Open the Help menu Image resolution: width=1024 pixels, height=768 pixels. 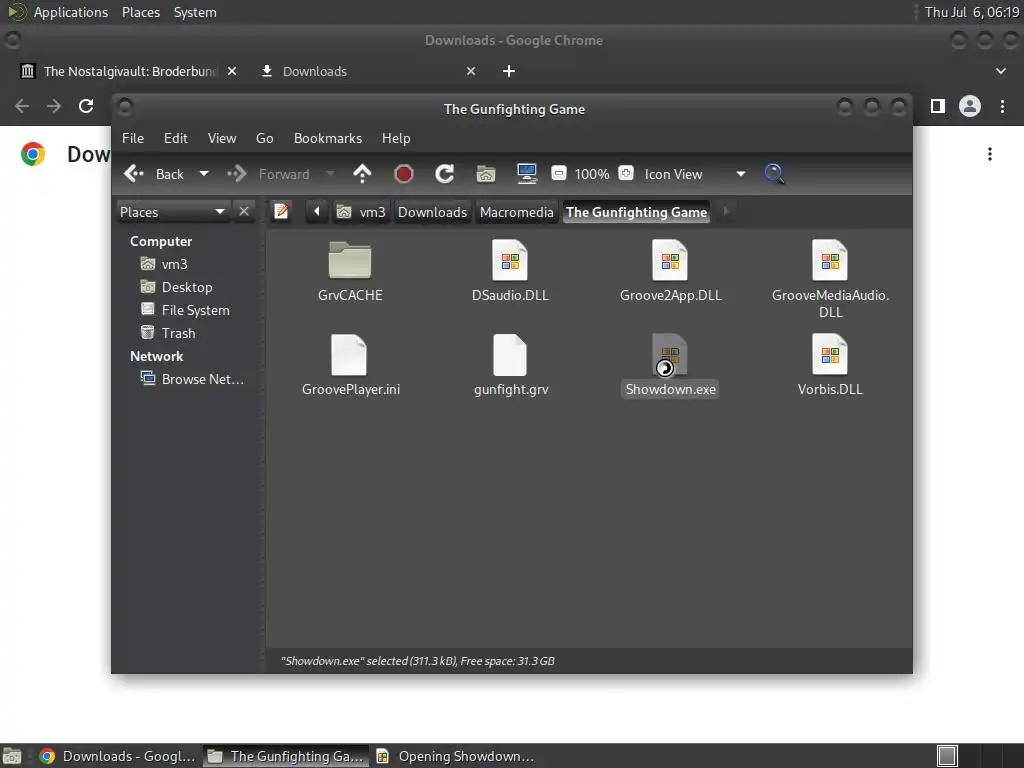click(x=396, y=138)
